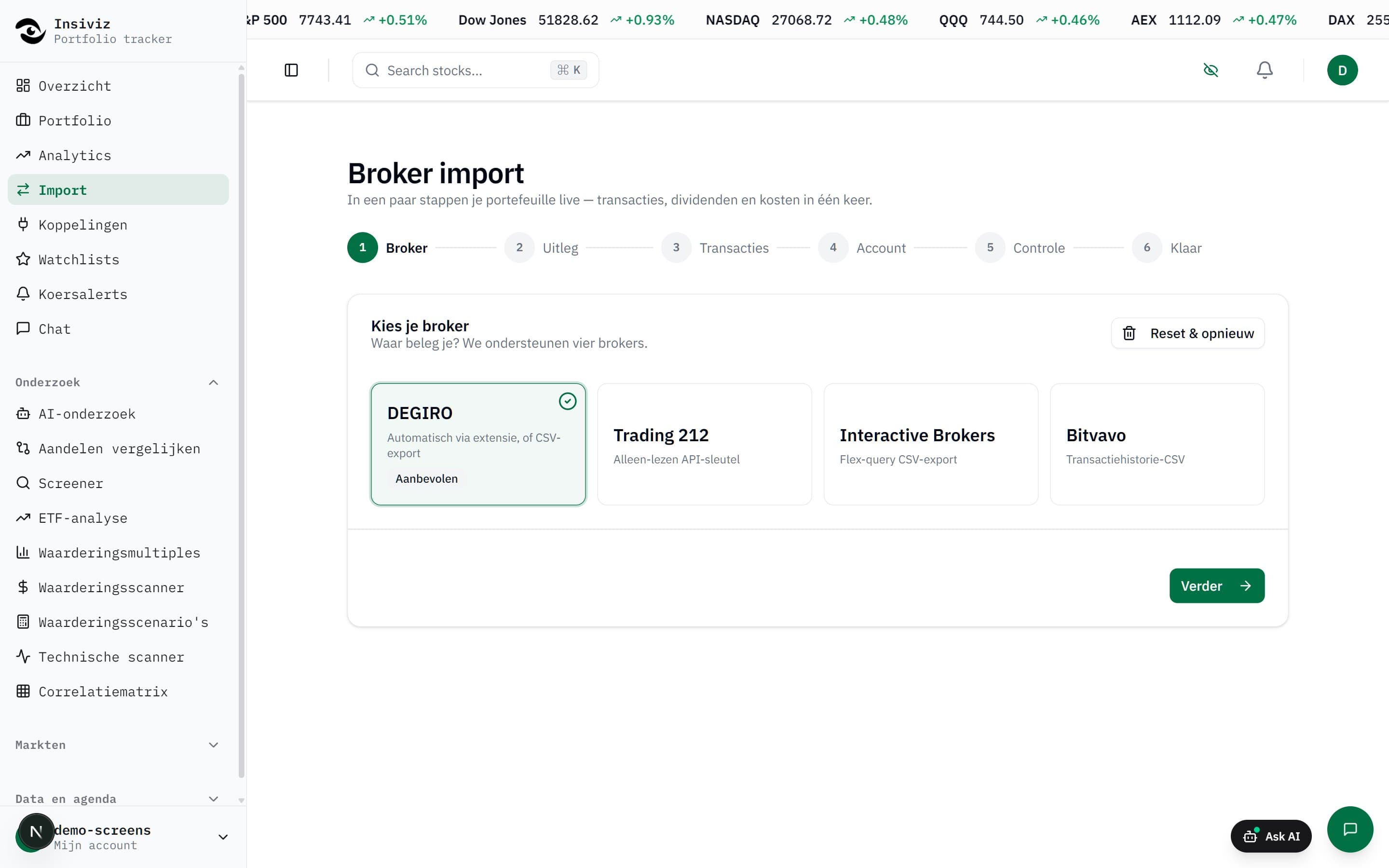Open Koppelingen plug icon
Screen dimensions: 1389x868
pos(23,224)
